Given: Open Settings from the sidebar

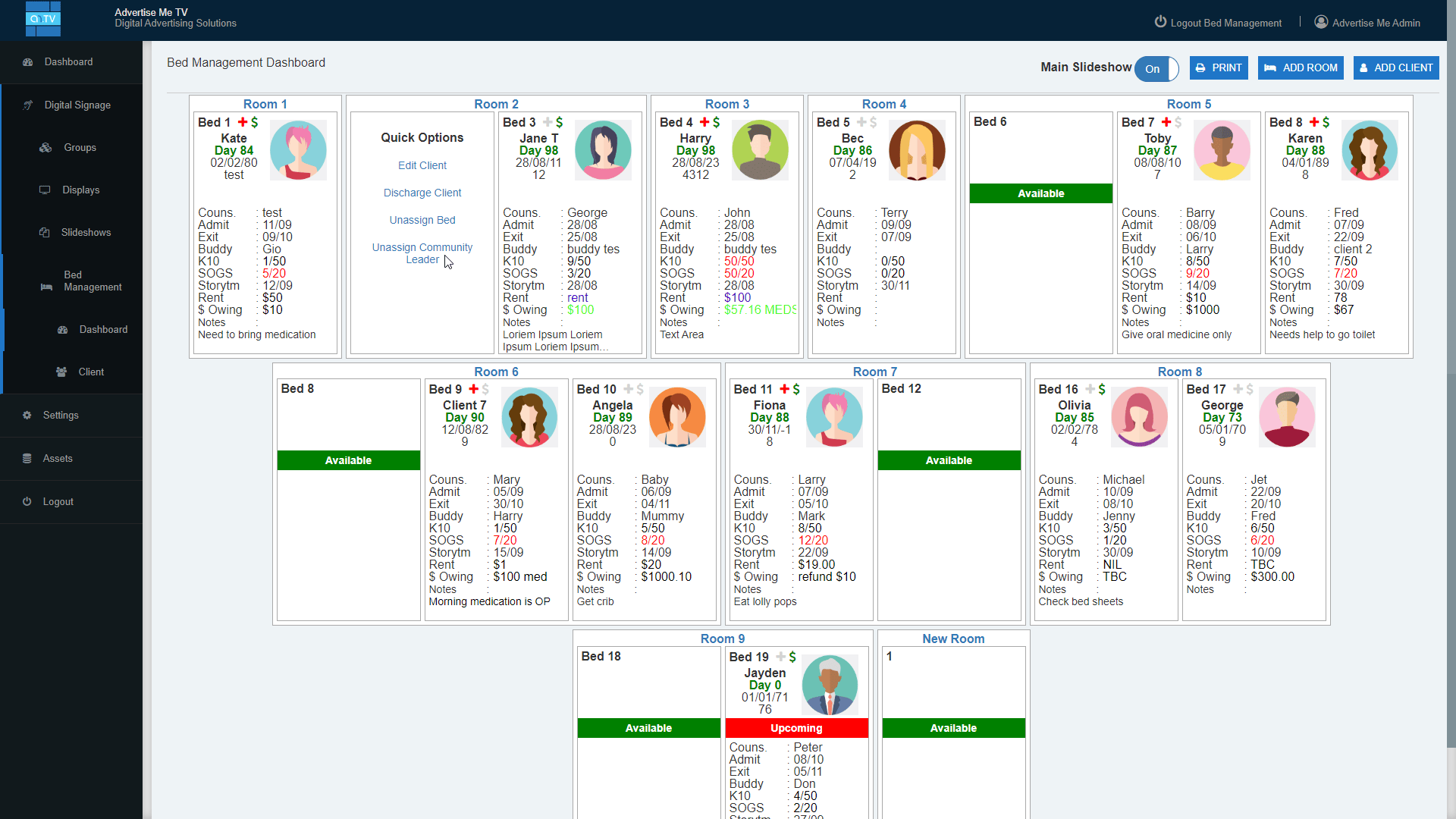Looking at the screenshot, I should point(58,415).
